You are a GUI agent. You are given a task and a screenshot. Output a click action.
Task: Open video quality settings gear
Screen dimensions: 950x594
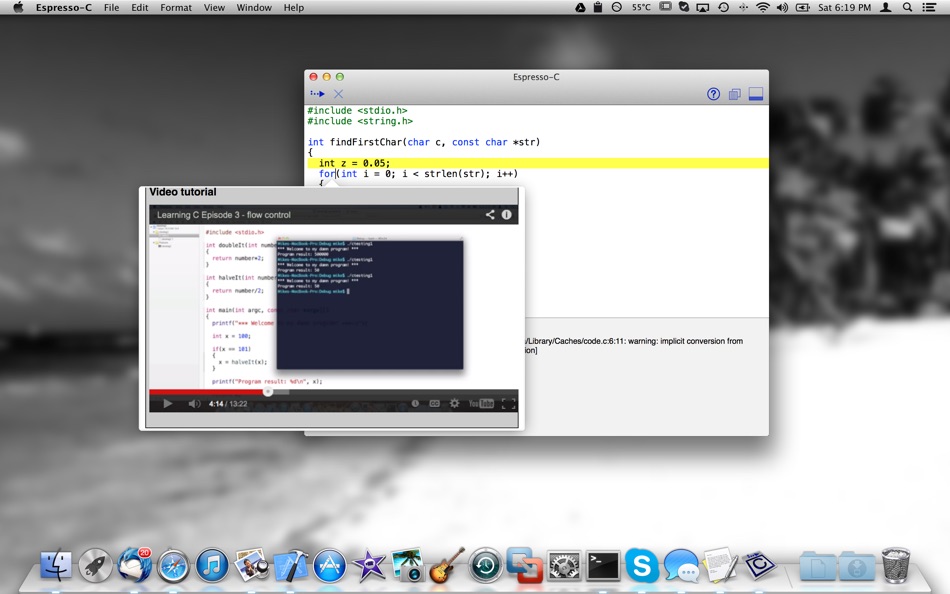pos(454,404)
